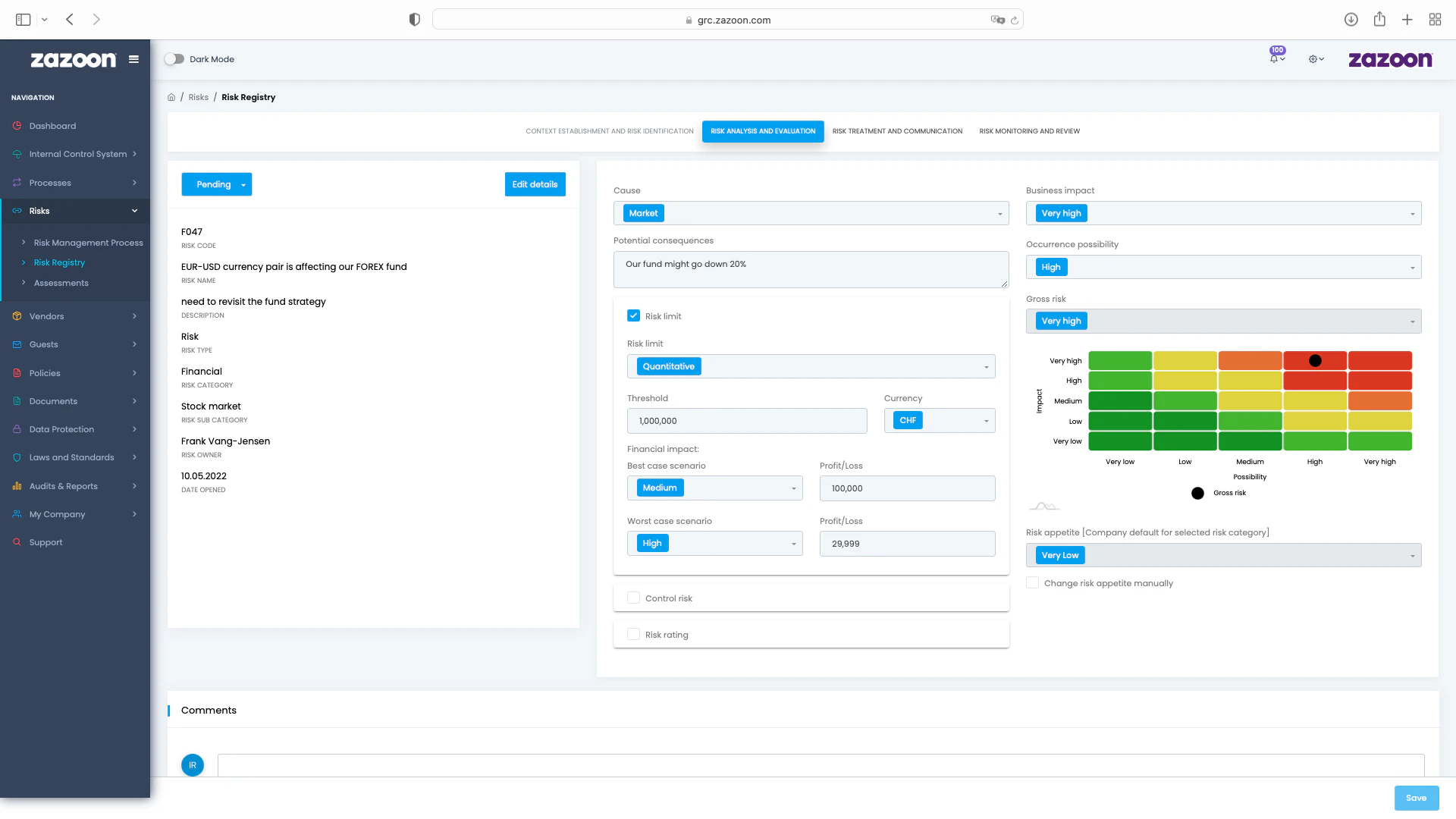Screen dimensions: 1456x819
Task: Enable the Control risk checkbox
Action: [633, 598]
